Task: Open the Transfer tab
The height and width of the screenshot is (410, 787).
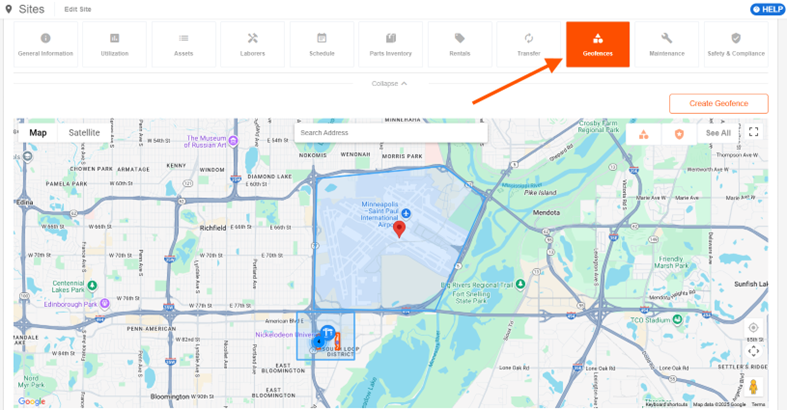Action: click(x=529, y=44)
